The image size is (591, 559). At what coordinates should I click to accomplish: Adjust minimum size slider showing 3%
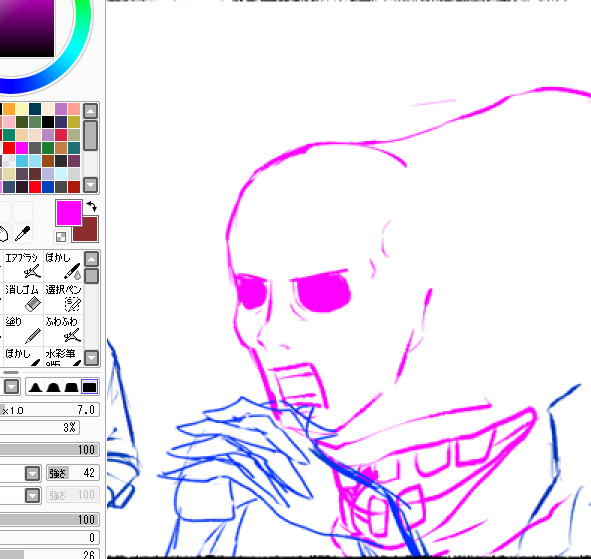tap(39, 427)
